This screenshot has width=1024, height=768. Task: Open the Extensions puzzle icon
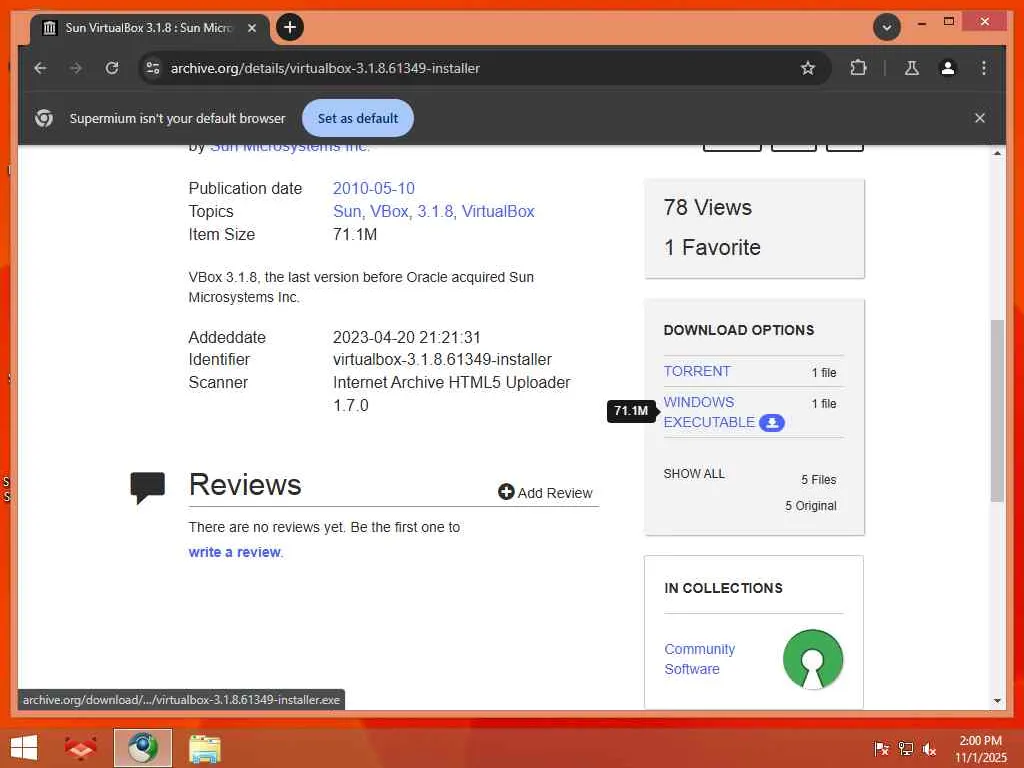[x=858, y=68]
